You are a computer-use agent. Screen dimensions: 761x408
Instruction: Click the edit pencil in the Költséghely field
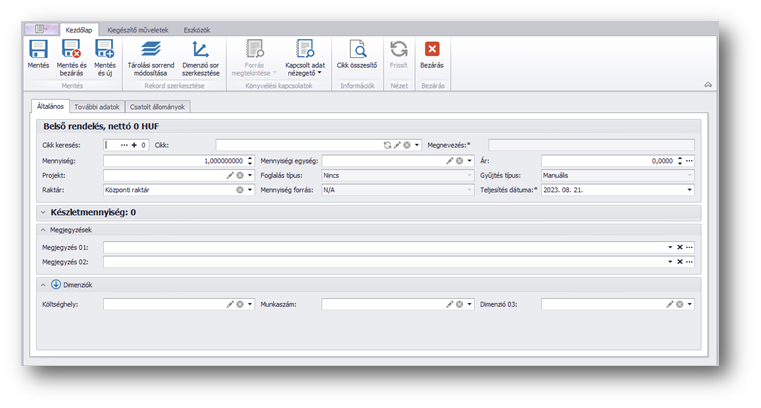[230, 303]
